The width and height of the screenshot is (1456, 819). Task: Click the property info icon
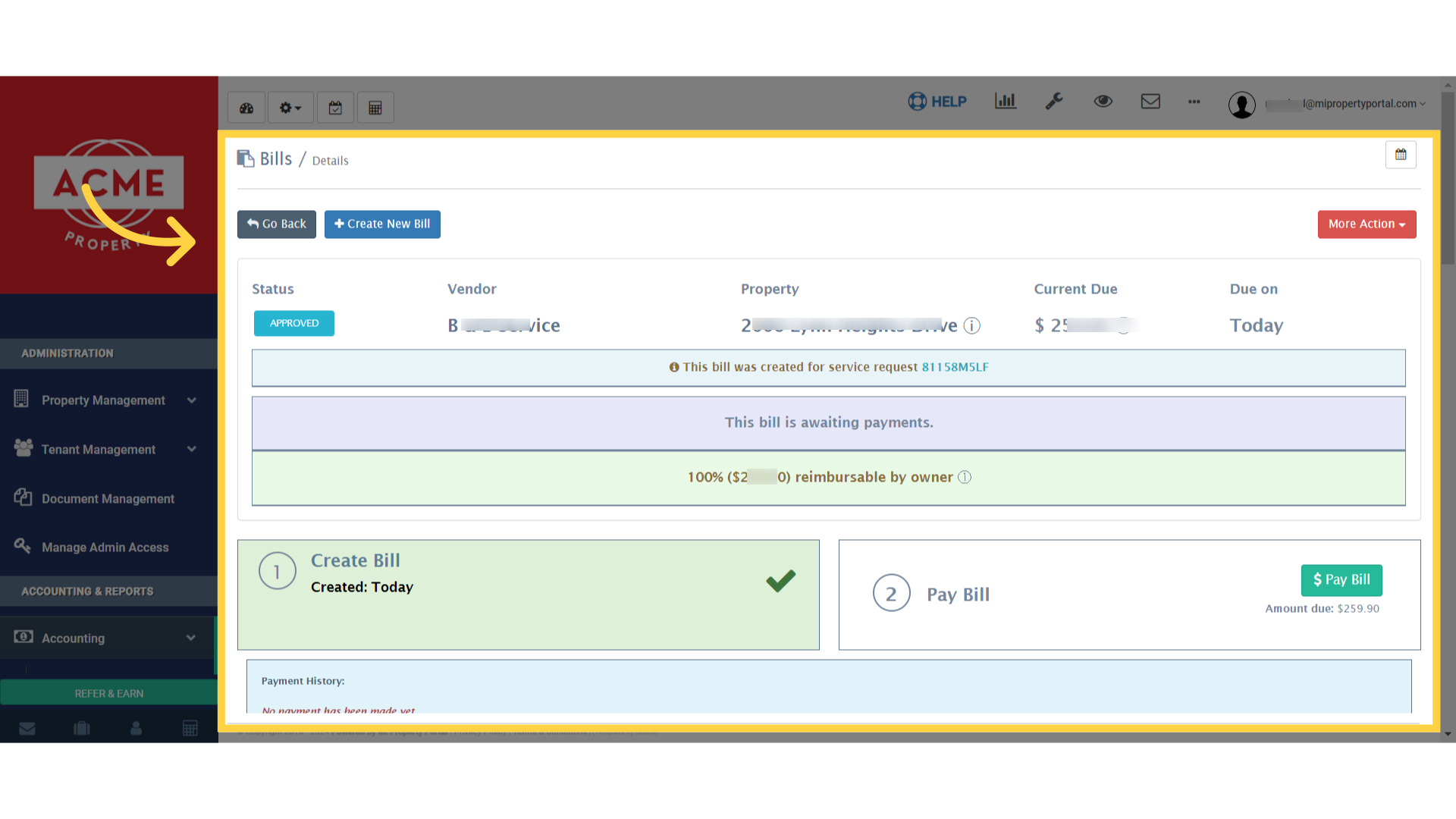[971, 325]
